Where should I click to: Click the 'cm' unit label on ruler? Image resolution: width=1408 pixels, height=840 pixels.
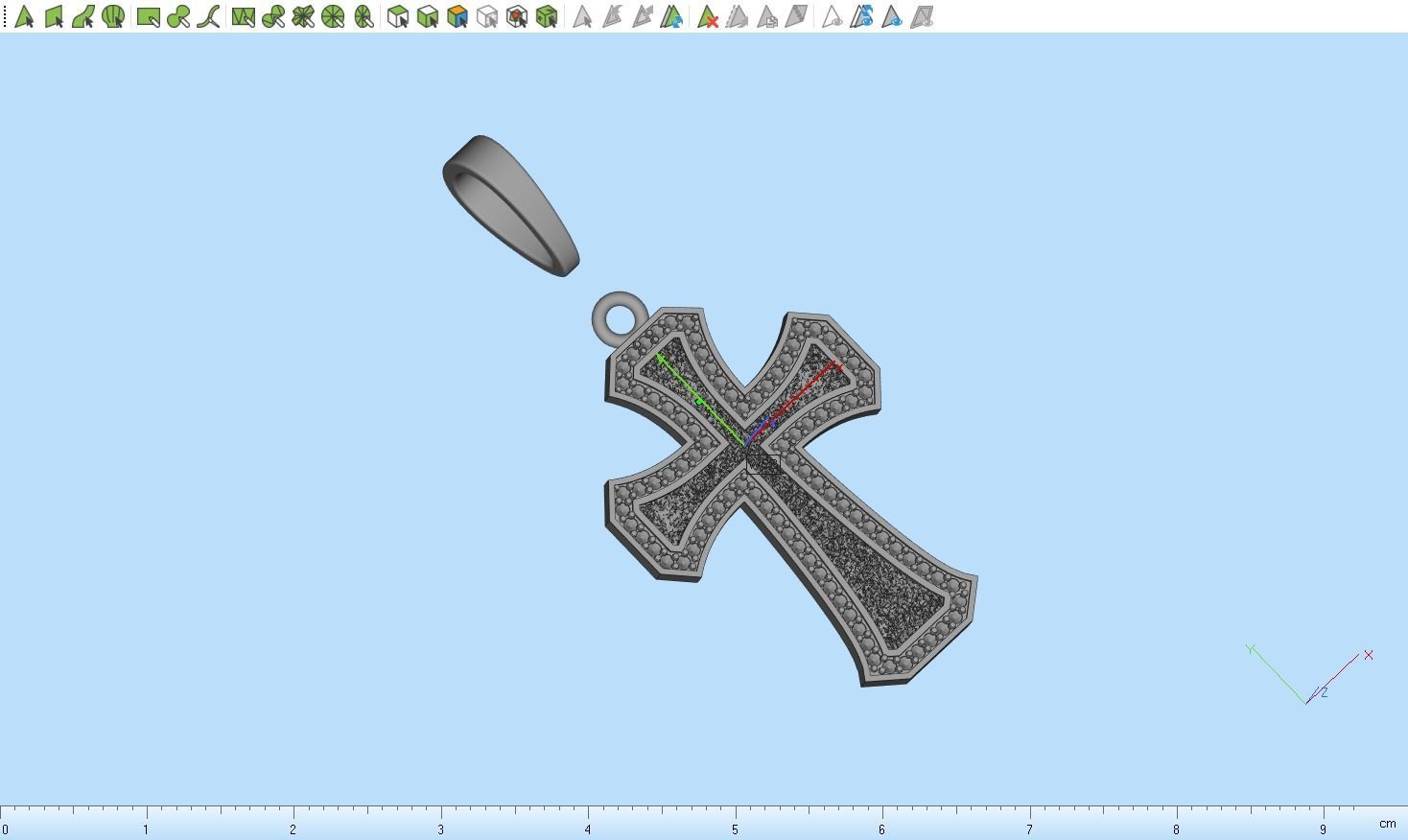point(1387,824)
